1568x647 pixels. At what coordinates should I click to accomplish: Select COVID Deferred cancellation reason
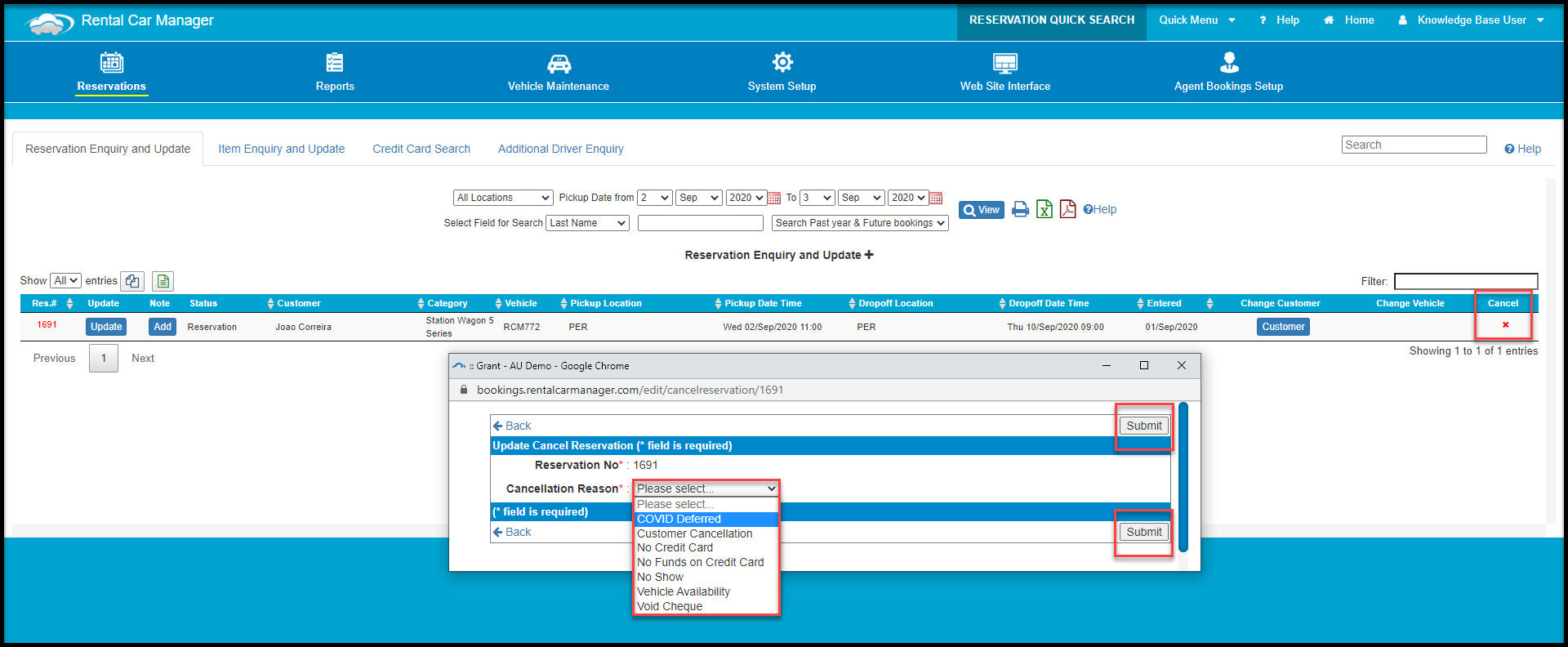[706, 519]
